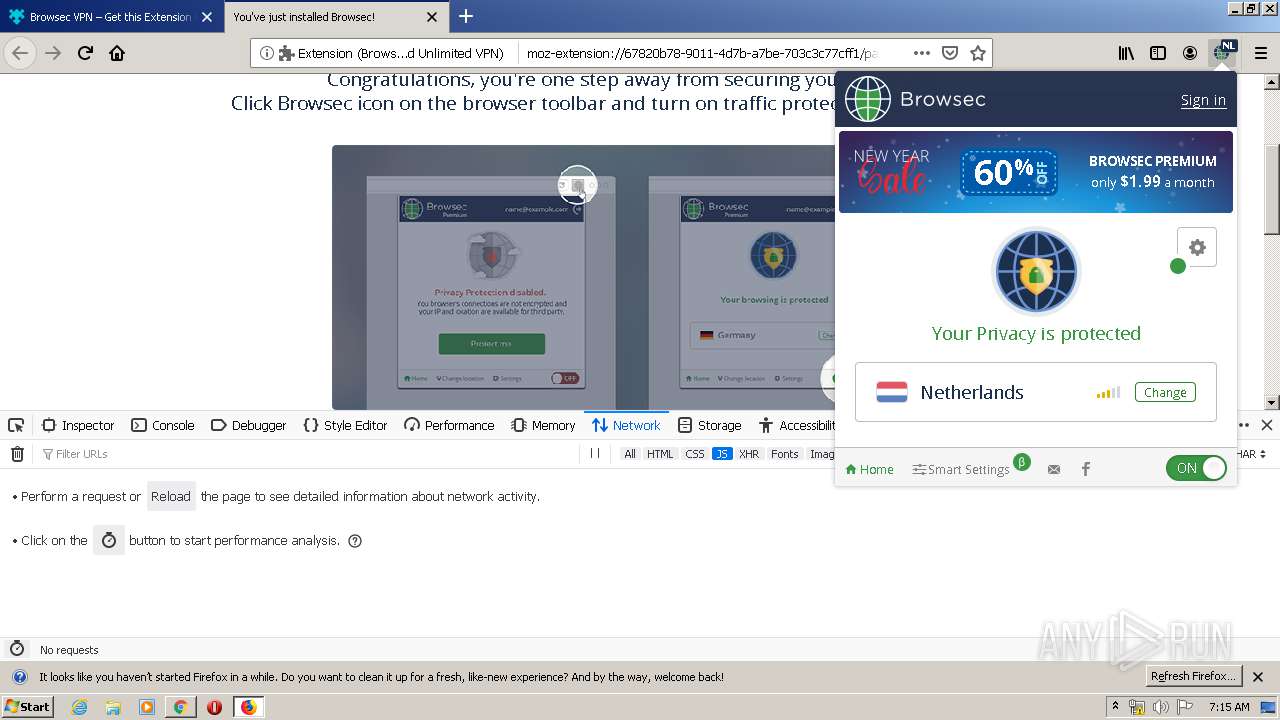The height and width of the screenshot is (720, 1280).
Task: Pick an element from the page
Action: coord(16,425)
